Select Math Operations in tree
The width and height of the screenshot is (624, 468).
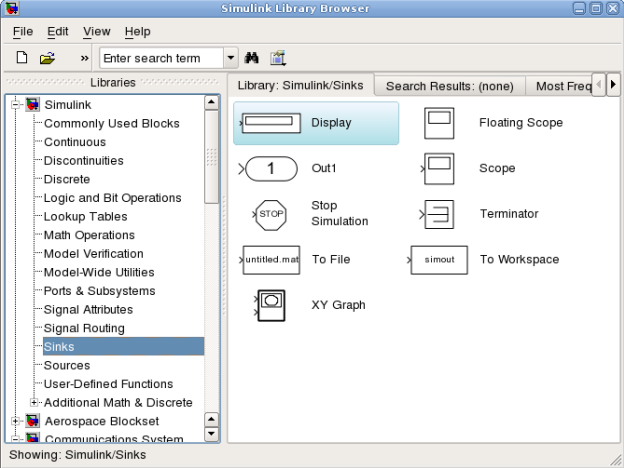point(89,235)
